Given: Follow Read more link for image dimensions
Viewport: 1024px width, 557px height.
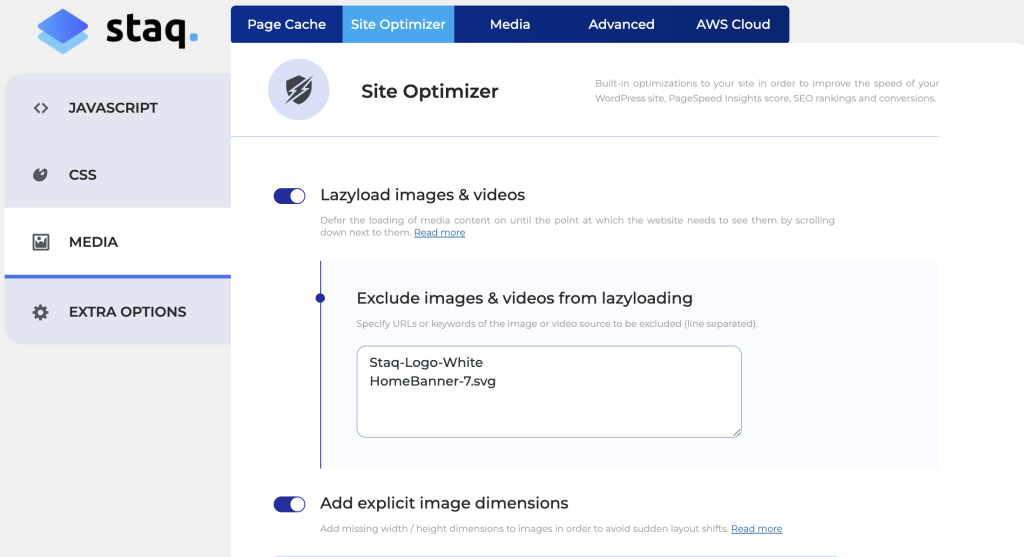Looking at the screenshot, I should 756,529.
